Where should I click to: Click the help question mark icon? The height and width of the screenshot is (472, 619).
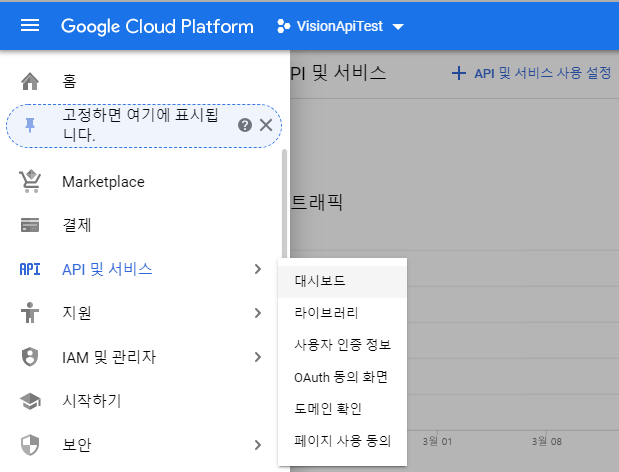245,125
